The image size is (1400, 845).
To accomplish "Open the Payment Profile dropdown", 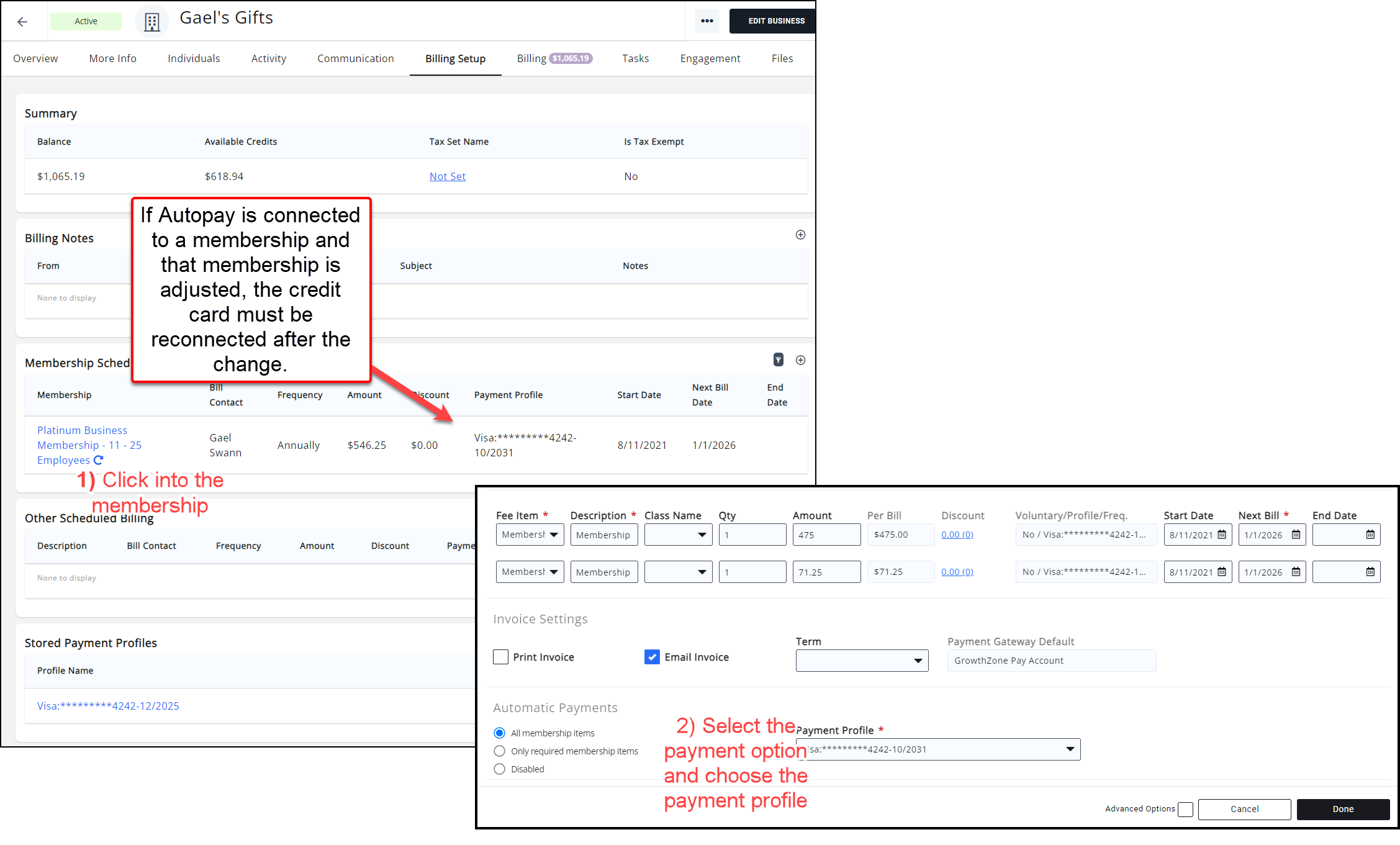I will (x=937, y=749).
